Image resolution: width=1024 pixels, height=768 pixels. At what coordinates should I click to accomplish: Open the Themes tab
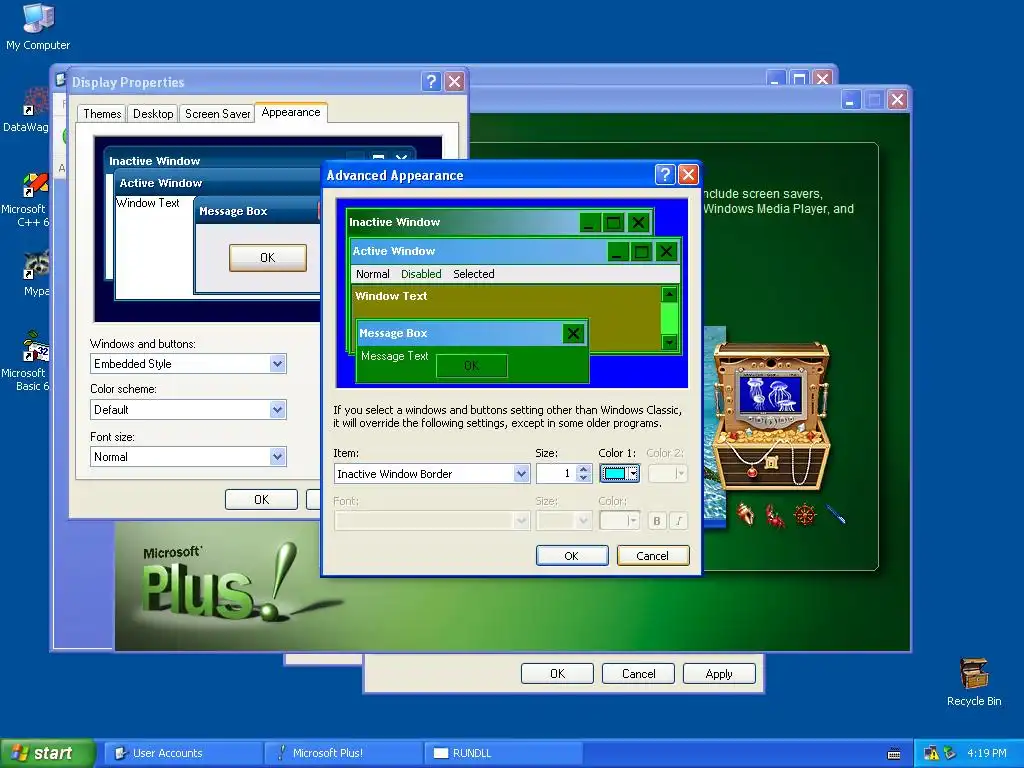[x=102, y=114]
